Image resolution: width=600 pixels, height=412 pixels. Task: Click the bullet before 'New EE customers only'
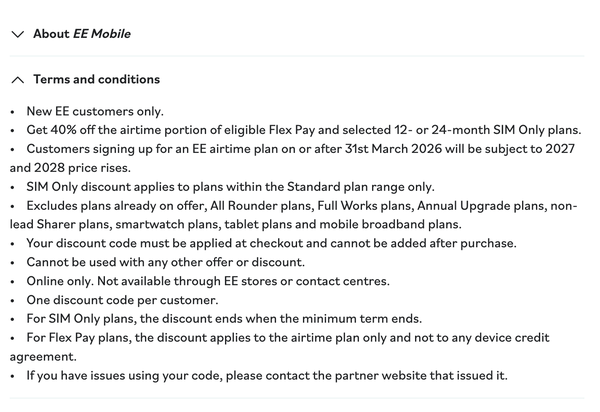pyautogui.click(x=13, y=112)
